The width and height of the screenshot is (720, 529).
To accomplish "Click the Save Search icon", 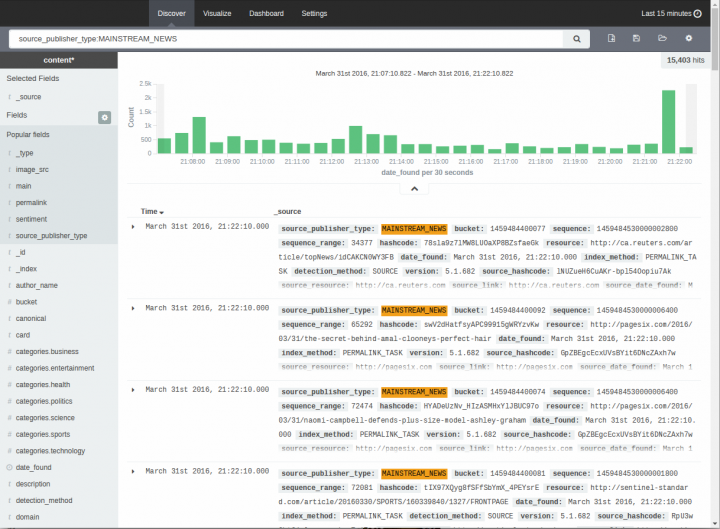I will (x=636, y=38).
